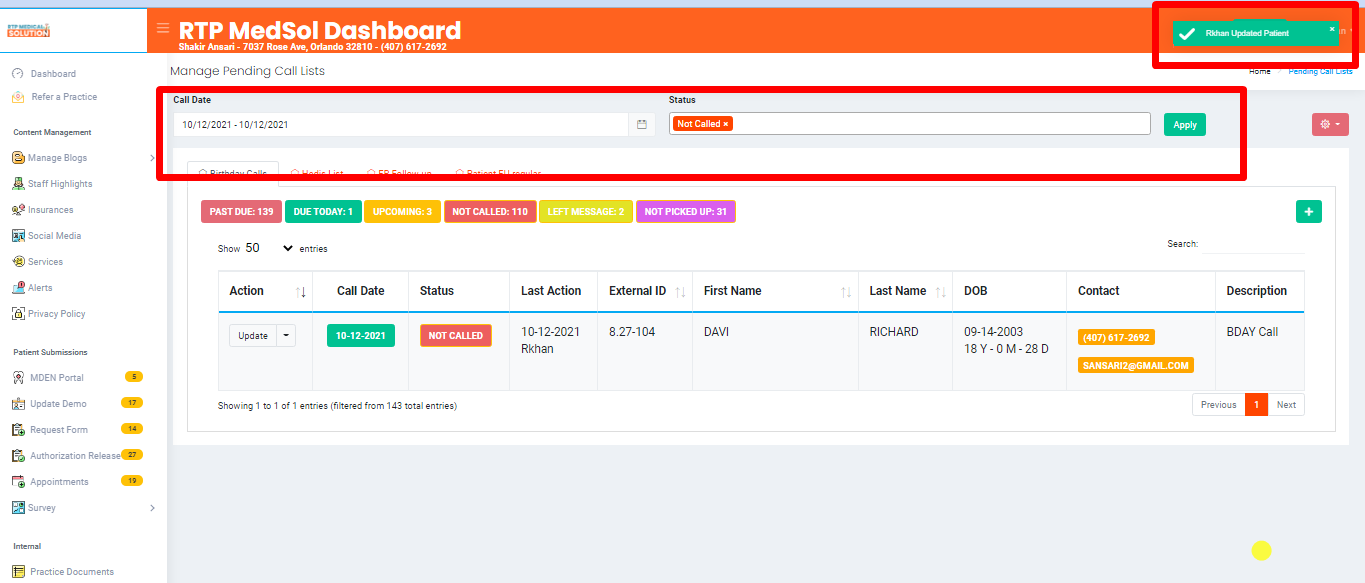
Task: Open the MDEN Portal icon
Action: click(x=18, y=378)
